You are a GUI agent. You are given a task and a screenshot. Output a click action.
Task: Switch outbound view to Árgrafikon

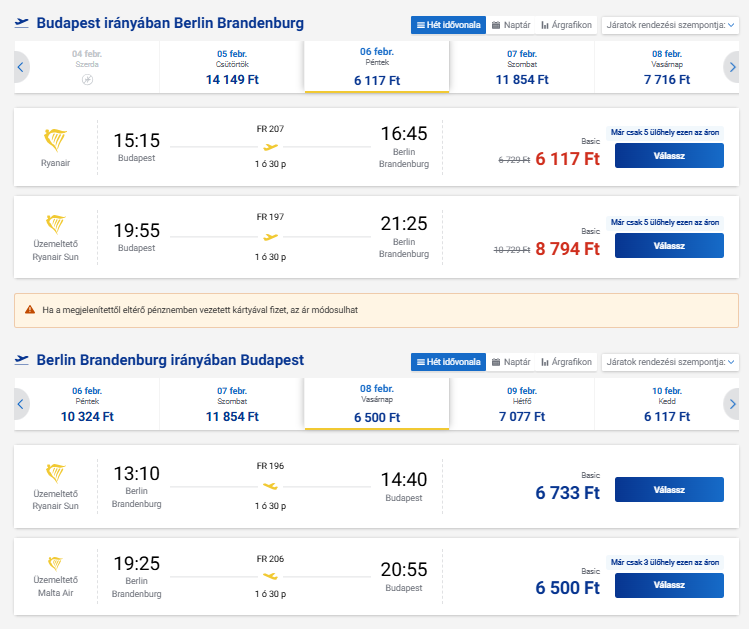point(566,24)
